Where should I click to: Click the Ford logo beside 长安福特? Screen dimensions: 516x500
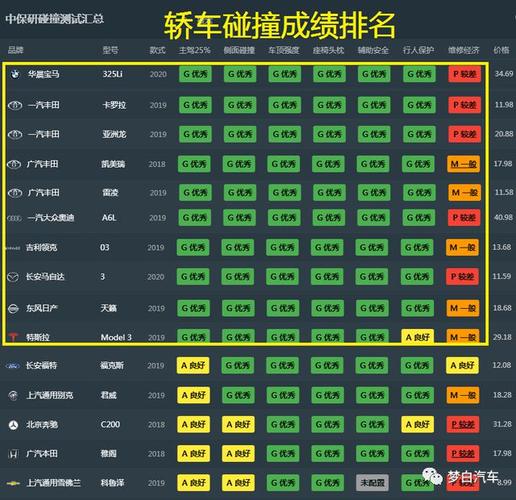pos(13,366)
